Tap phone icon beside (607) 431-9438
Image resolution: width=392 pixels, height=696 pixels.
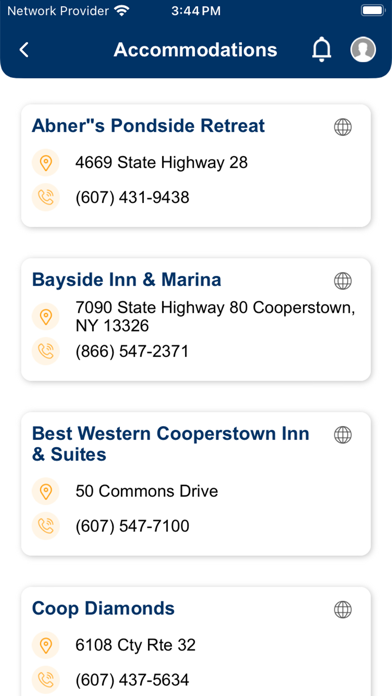(46, 198)
